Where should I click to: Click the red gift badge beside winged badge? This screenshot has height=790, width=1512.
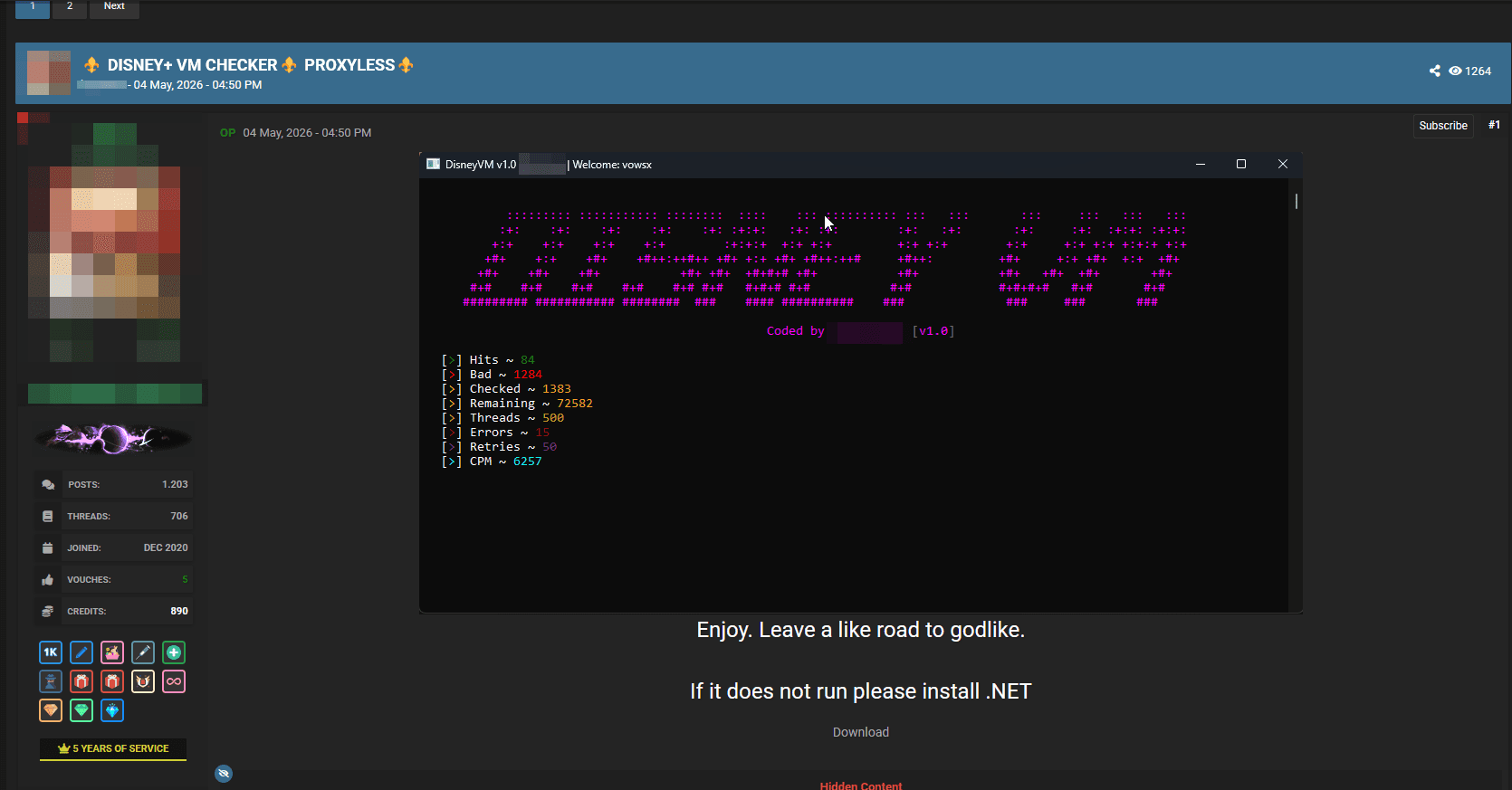(112, 681)
